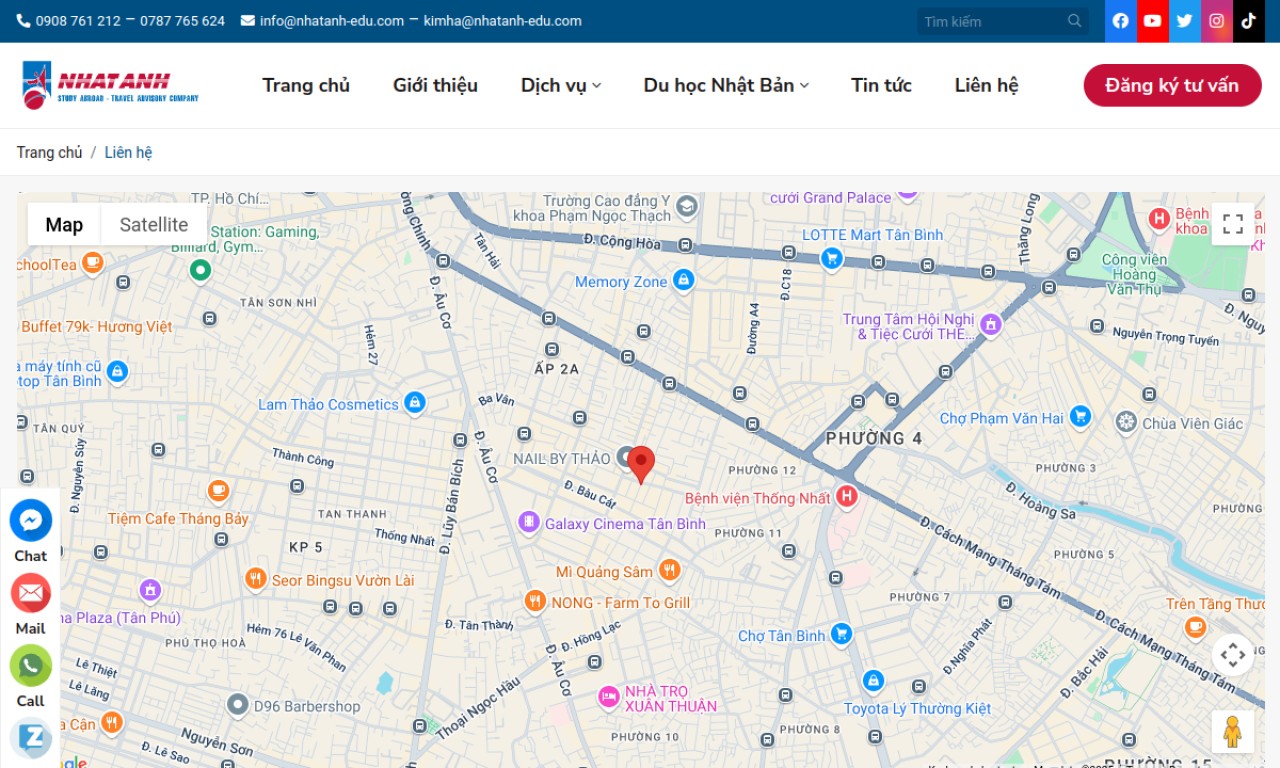Switch the map to Map view
Screen dimensions: 1280x768
tap(64, 224)
